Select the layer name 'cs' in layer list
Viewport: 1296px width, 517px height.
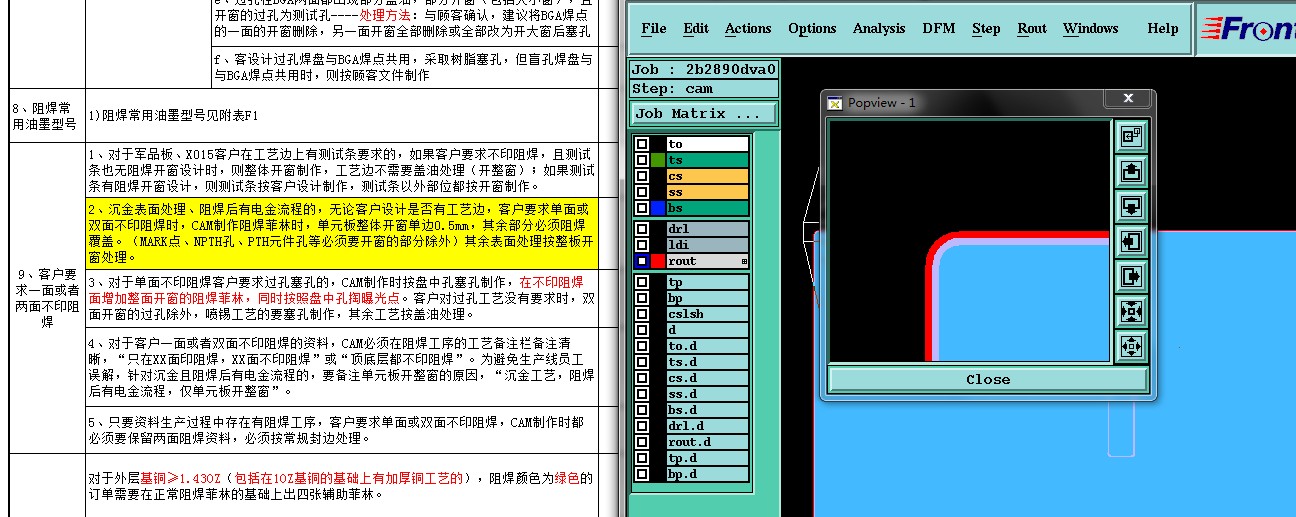point(707,176)
